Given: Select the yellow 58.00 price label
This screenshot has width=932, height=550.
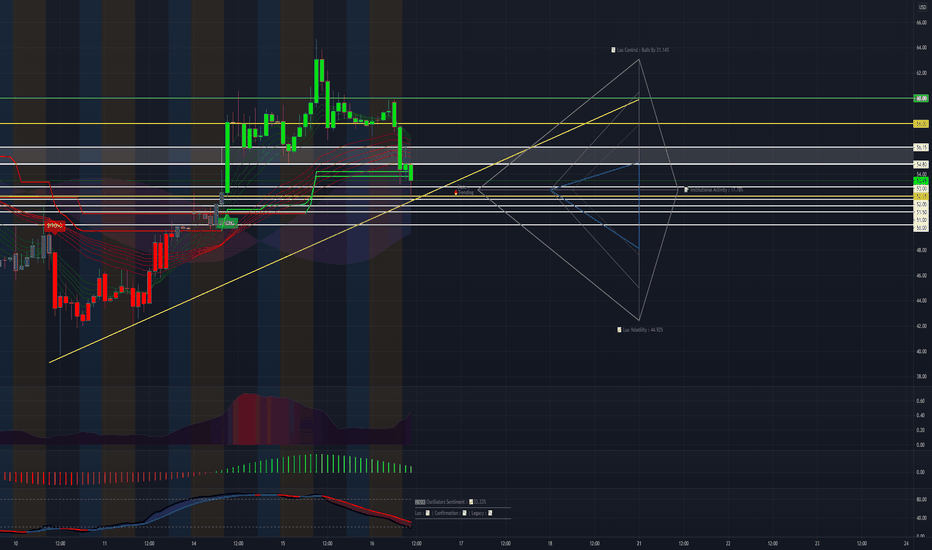Looking at the screenshot, I should [x=921, y=124].
